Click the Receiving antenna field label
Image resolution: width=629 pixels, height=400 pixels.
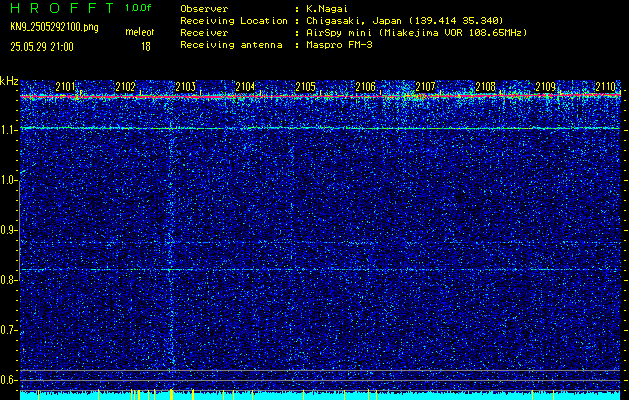pos(231,45)
